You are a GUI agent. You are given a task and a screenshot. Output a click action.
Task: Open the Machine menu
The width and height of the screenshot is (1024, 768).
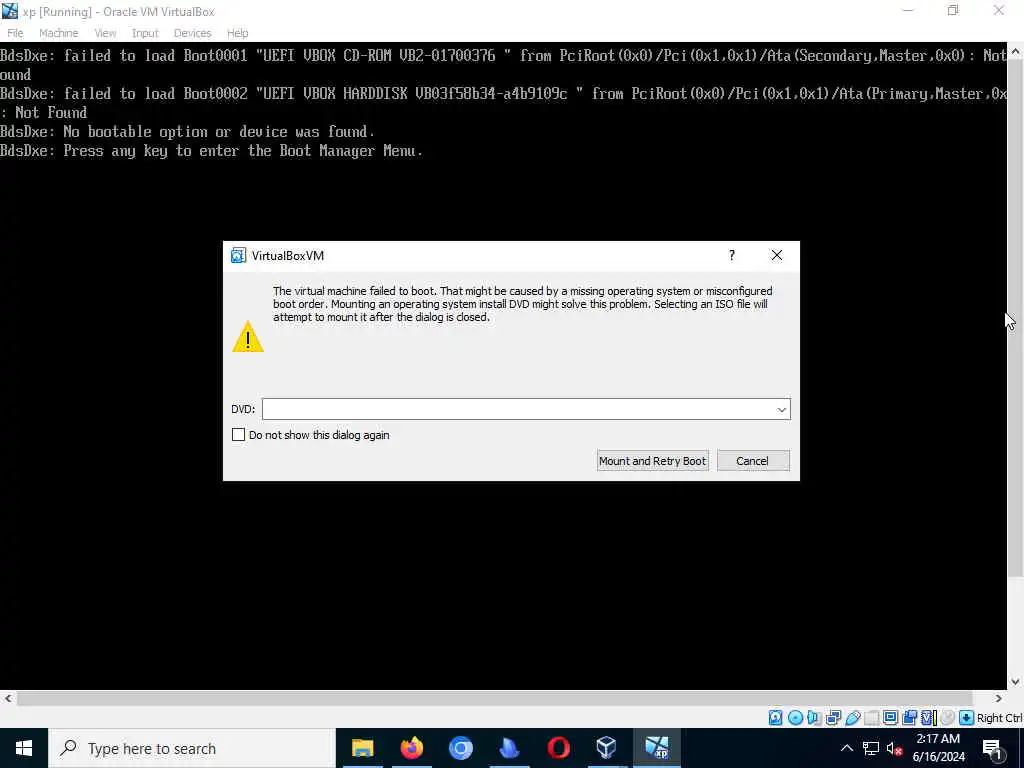tap(58, 33)
